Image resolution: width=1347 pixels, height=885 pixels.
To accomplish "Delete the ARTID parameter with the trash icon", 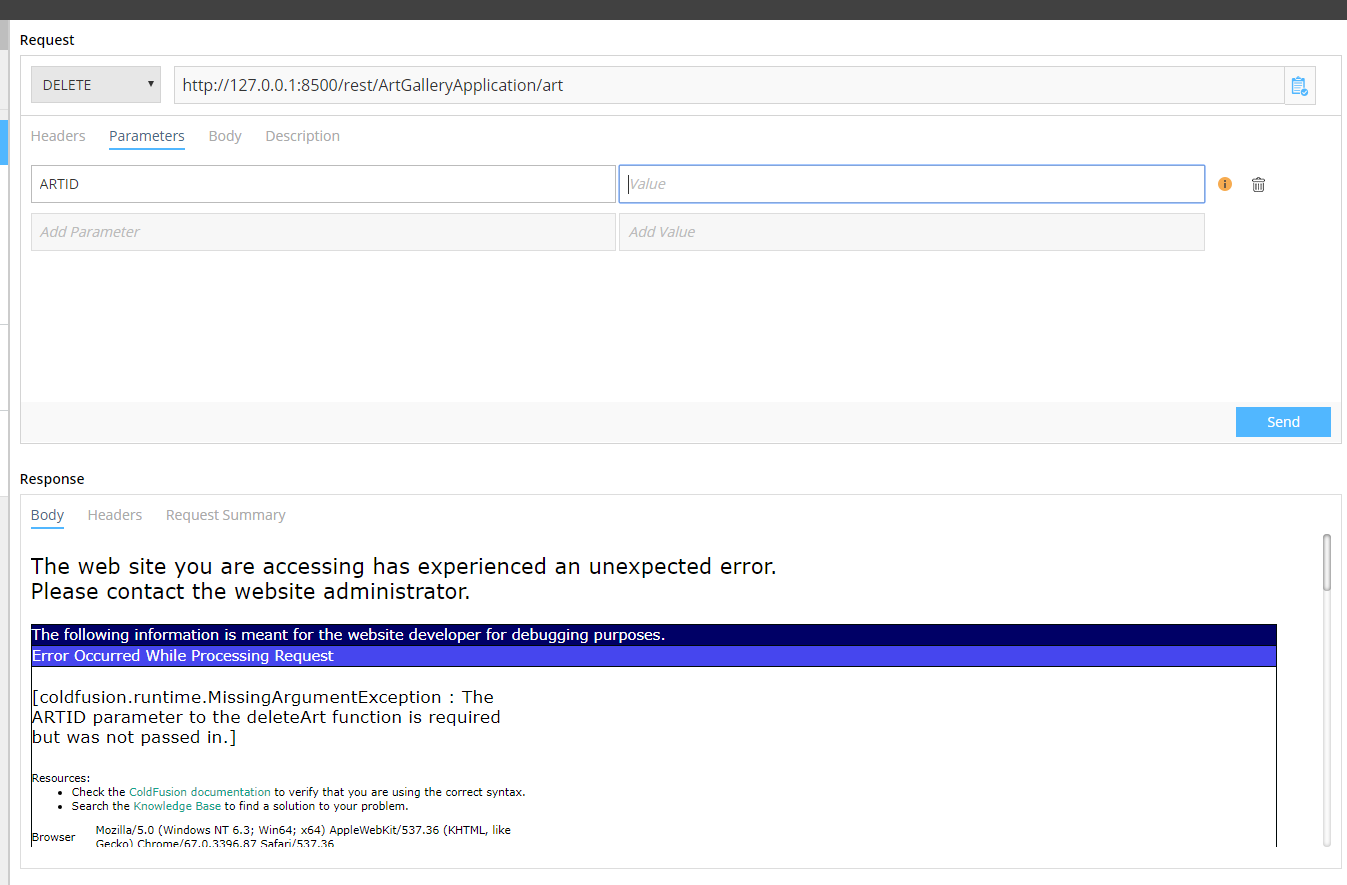I will click(x=1258, y=184).
